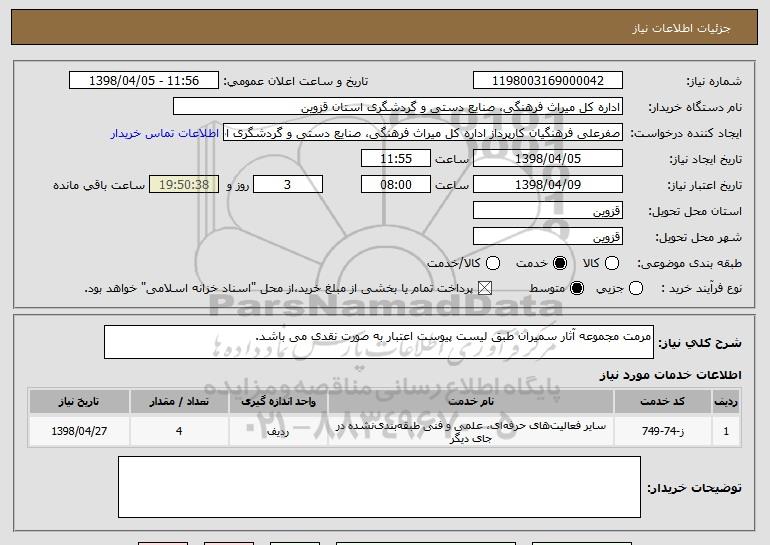The image size is (770, 545).
Task: Click the creation time 11:55 field
Action: (x=396, y=159)
